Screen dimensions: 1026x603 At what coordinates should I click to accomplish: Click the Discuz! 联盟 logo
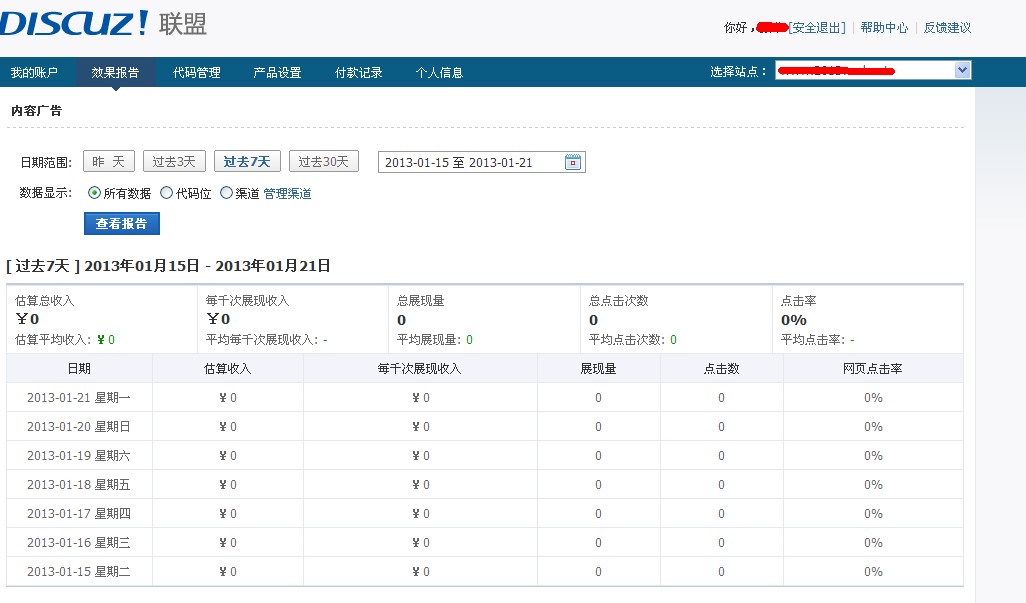pyautogui.click(x=103, y=24)
